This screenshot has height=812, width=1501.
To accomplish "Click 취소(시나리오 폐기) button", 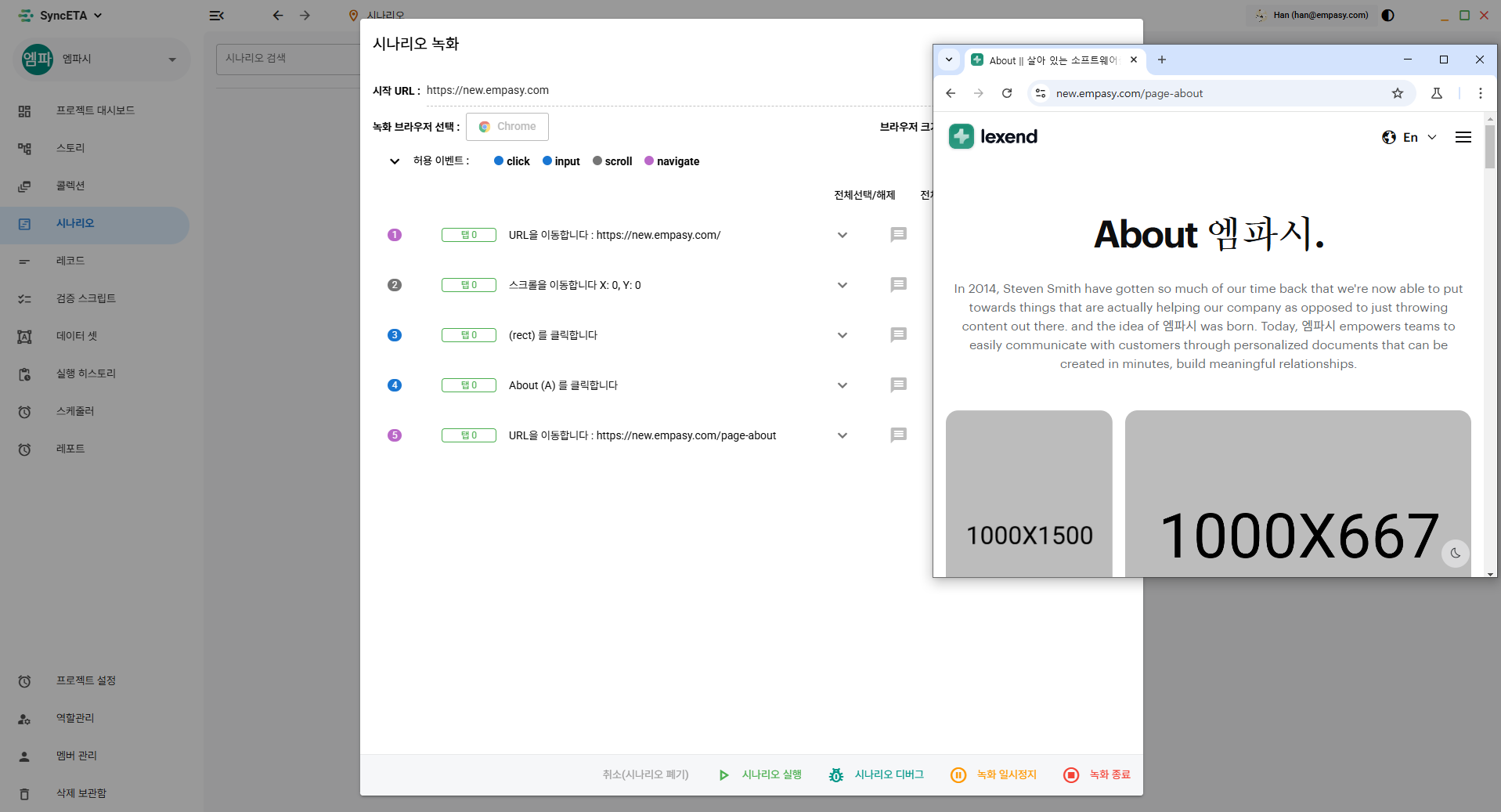I will coord(646,774).
